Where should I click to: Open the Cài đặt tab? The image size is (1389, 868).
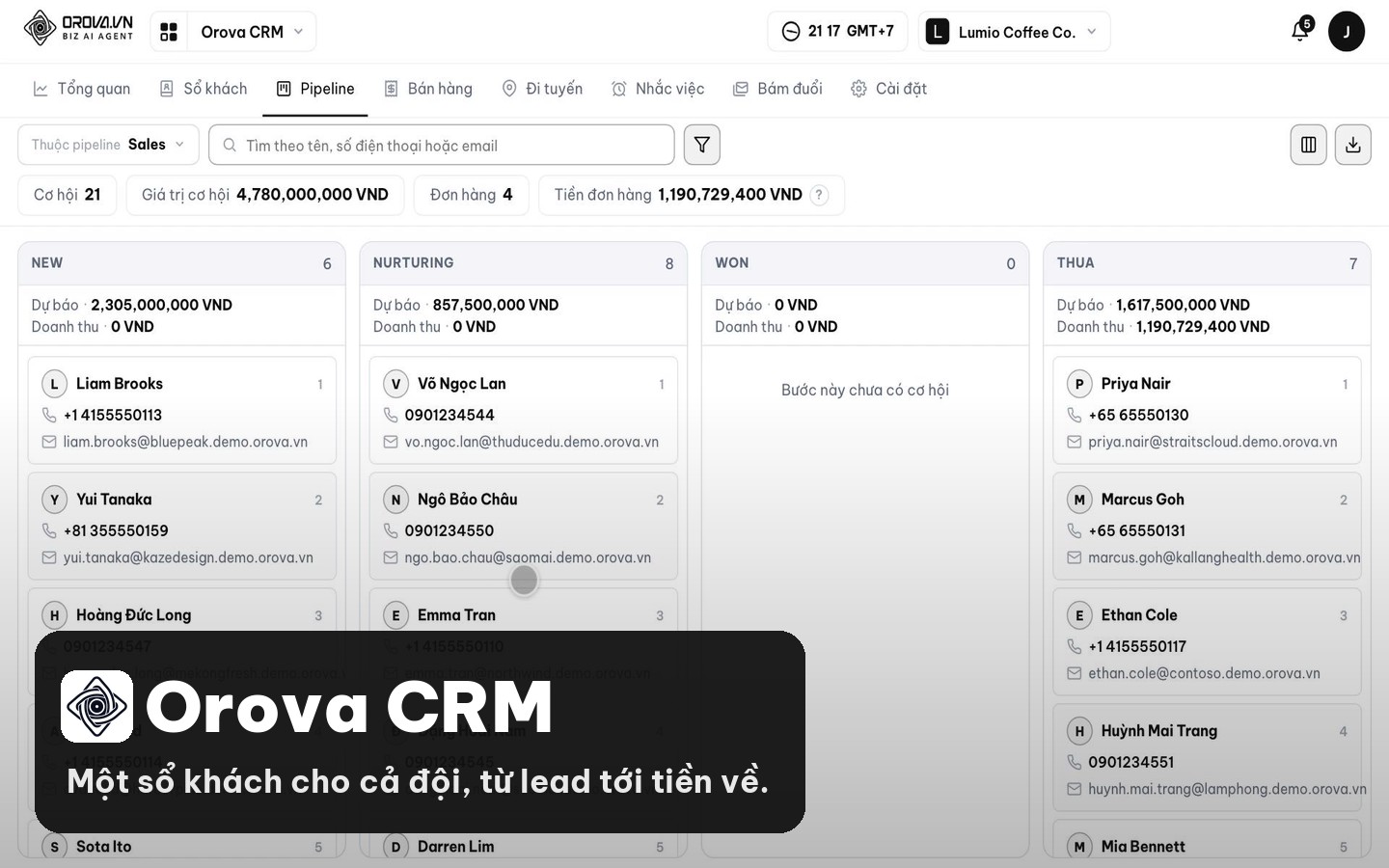click(888, 89)
